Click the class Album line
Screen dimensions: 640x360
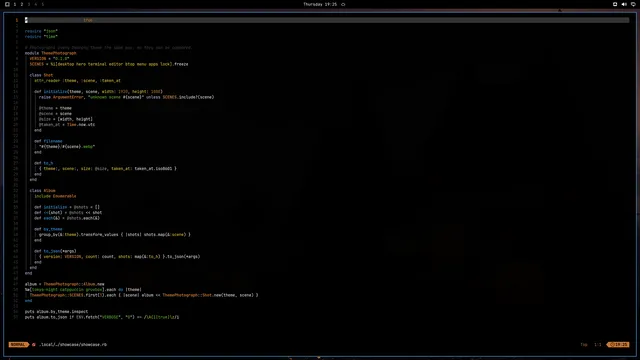pos(42,191)
